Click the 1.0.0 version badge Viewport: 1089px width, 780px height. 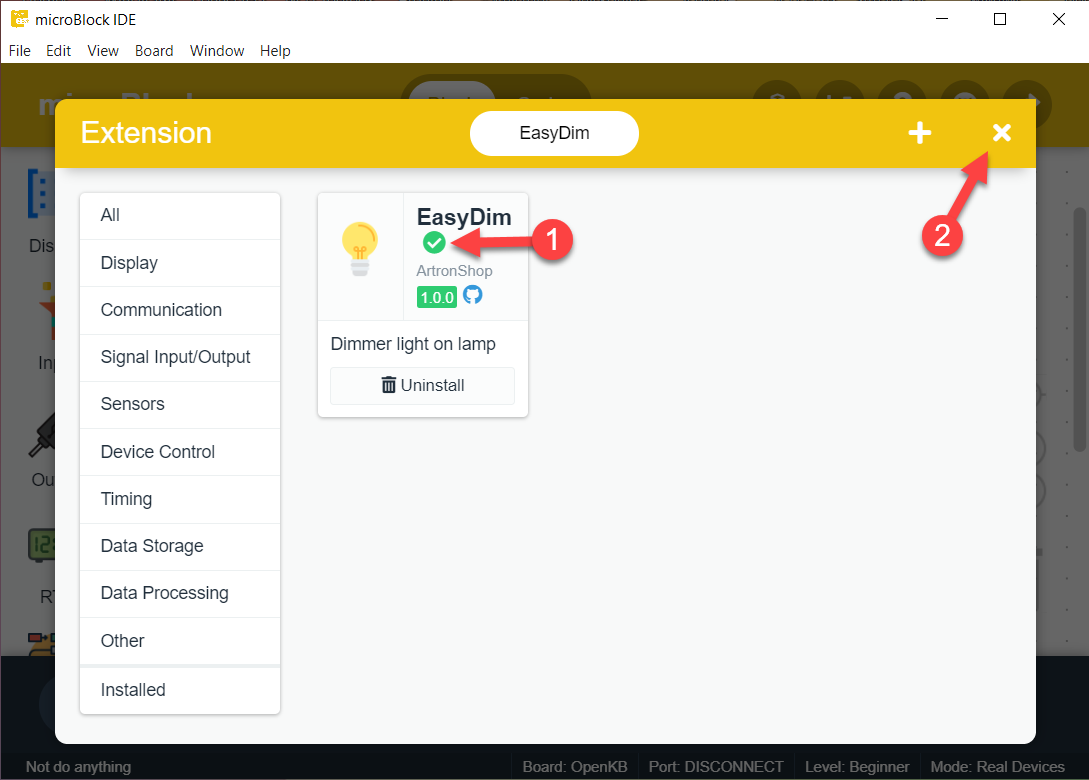tap(437, 297)
